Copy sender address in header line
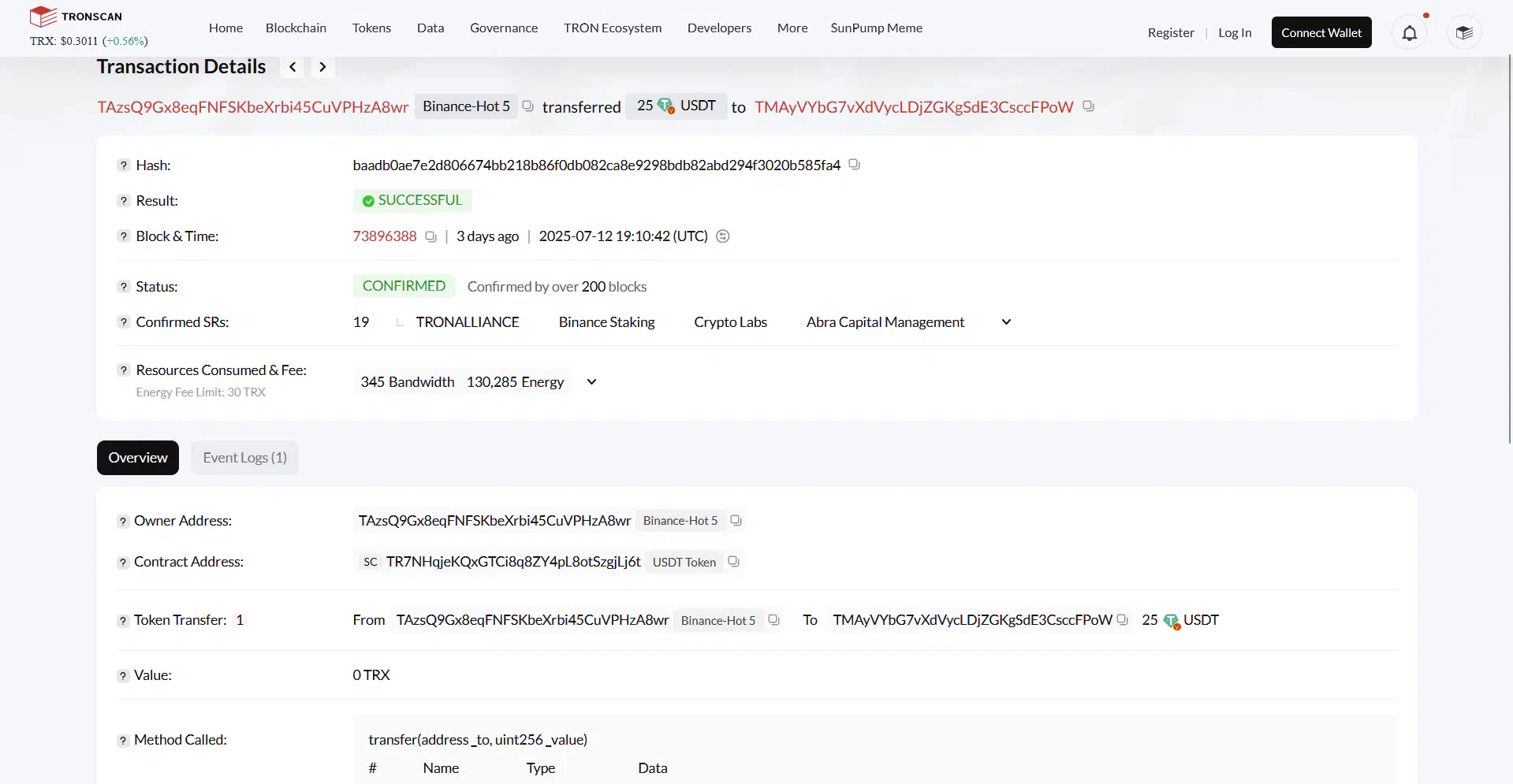 [x=527, y=106]
